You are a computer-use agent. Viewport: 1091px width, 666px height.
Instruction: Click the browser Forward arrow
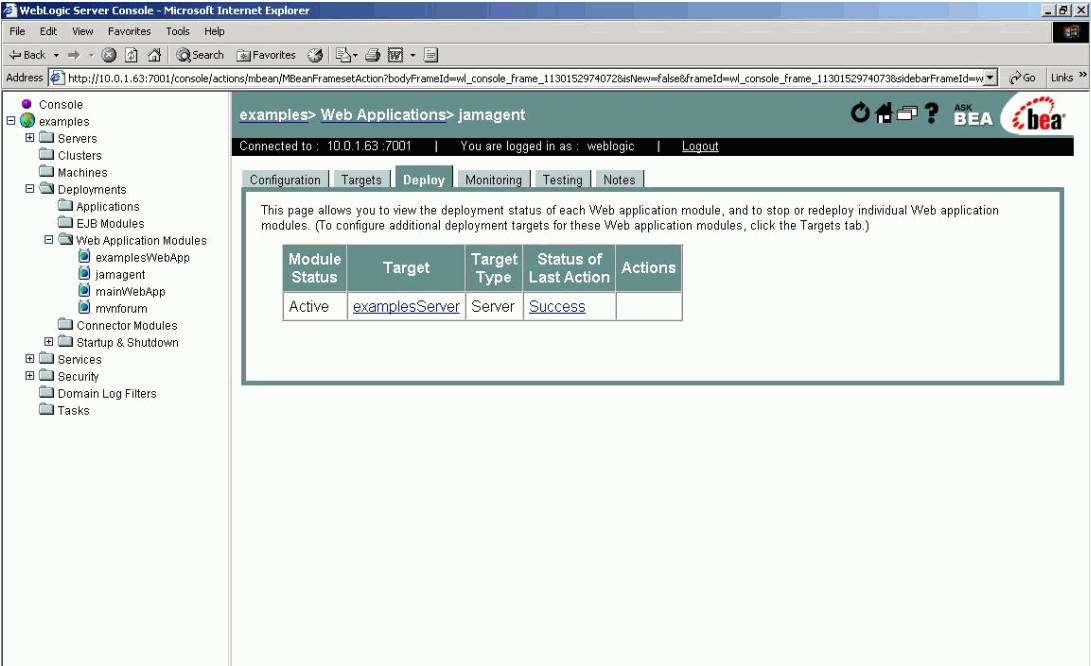coord(74,55)
